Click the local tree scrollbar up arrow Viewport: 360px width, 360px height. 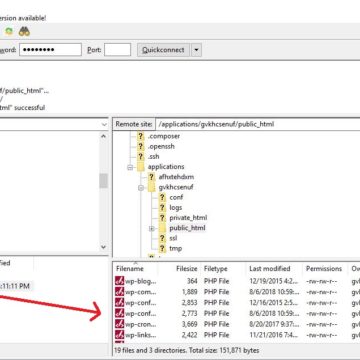pos(103,136)
